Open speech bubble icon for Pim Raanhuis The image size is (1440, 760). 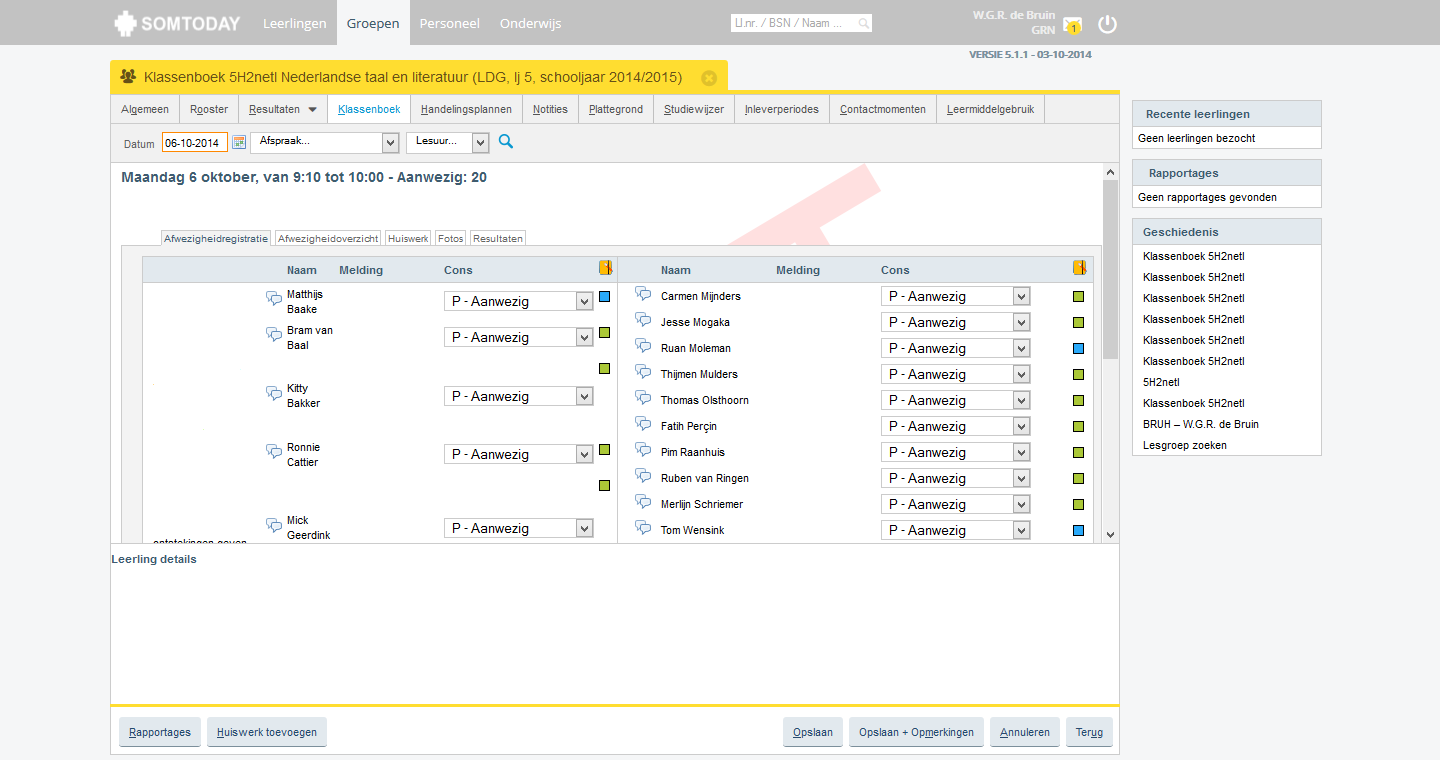pyautogui.click(x=643, y=450)
